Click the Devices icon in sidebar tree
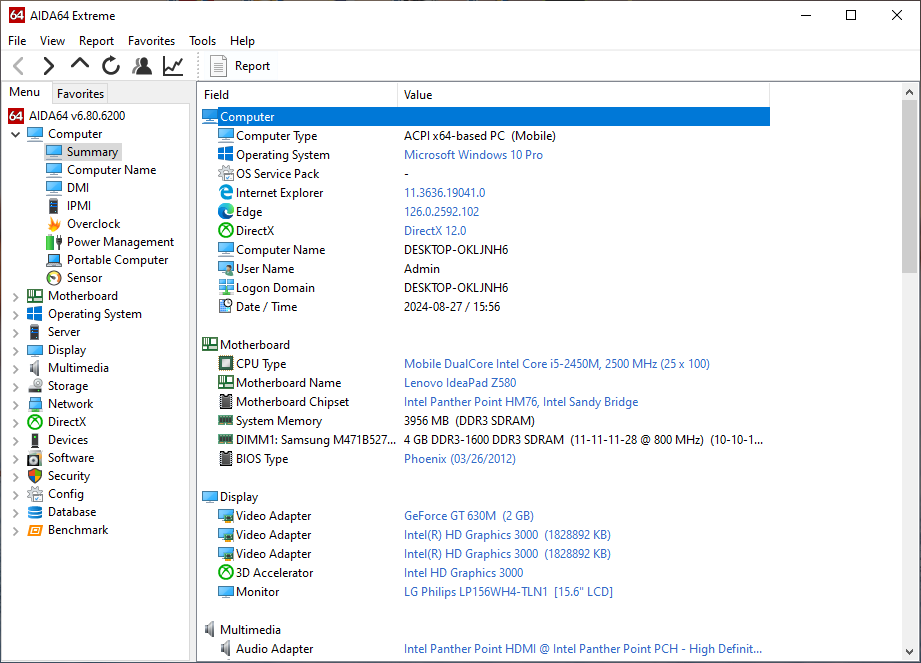Viewport: 921px width, 663px height. click(x=35, y=440)
